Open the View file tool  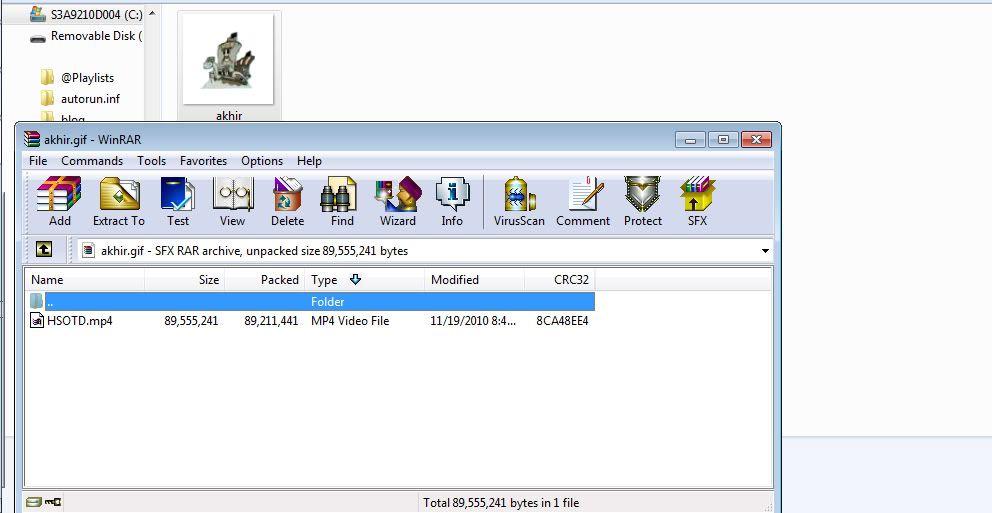coord(232,201)
